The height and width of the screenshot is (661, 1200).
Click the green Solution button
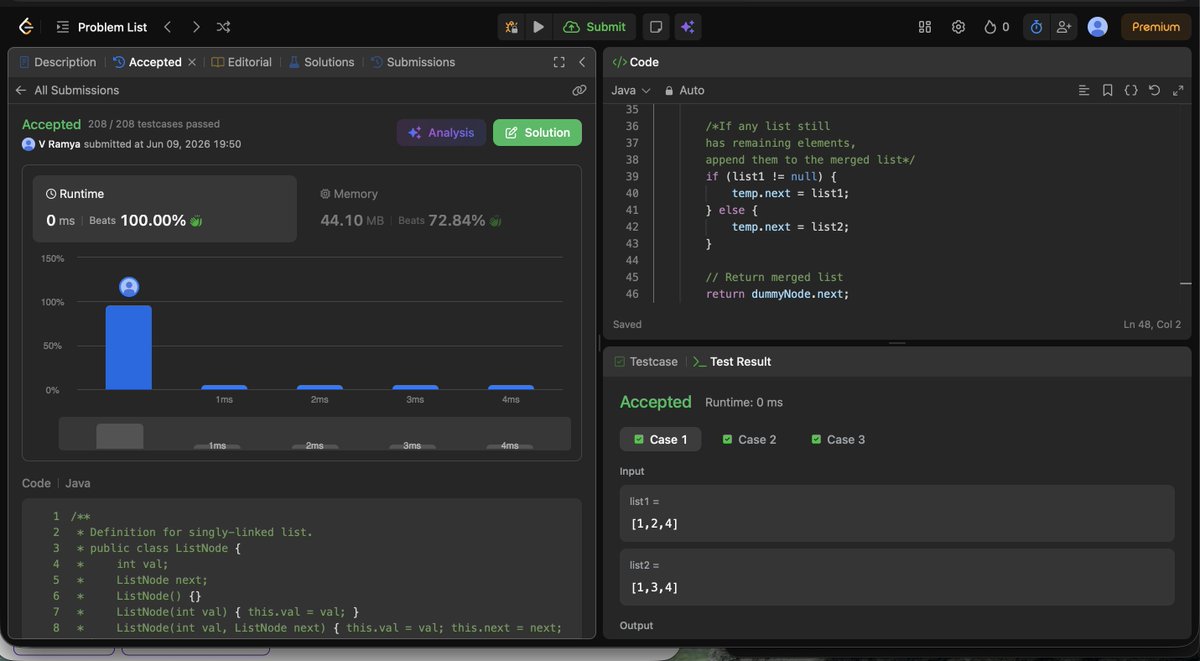pos(537,132)
